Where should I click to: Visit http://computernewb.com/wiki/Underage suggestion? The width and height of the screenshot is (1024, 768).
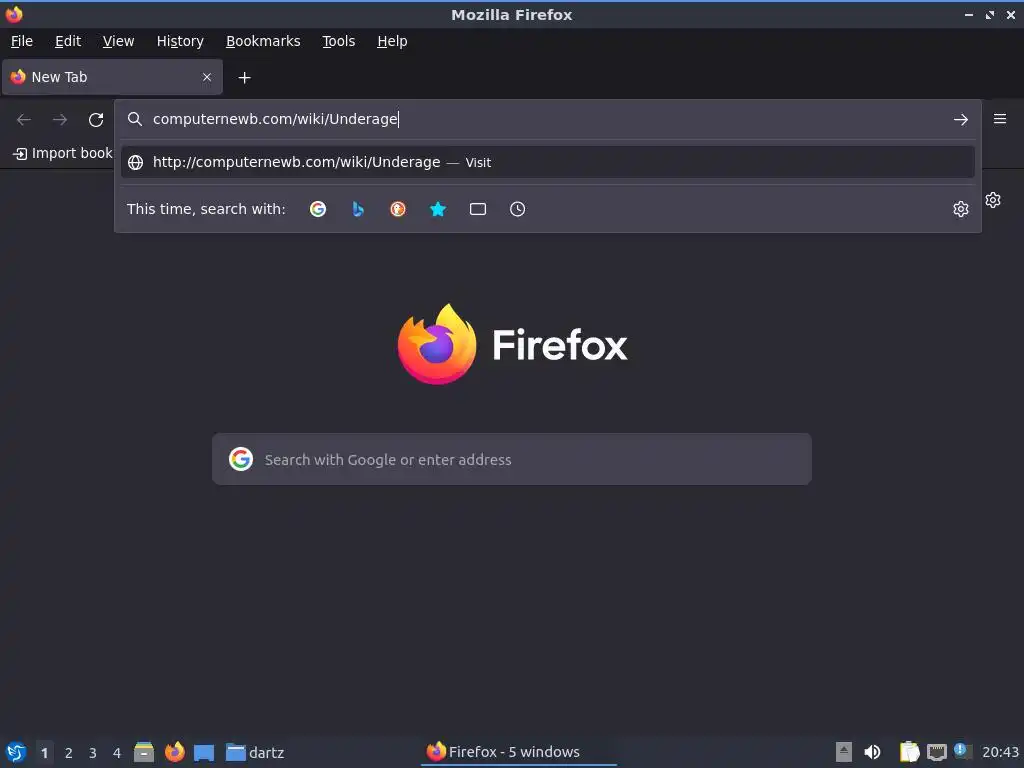[547, 162]
